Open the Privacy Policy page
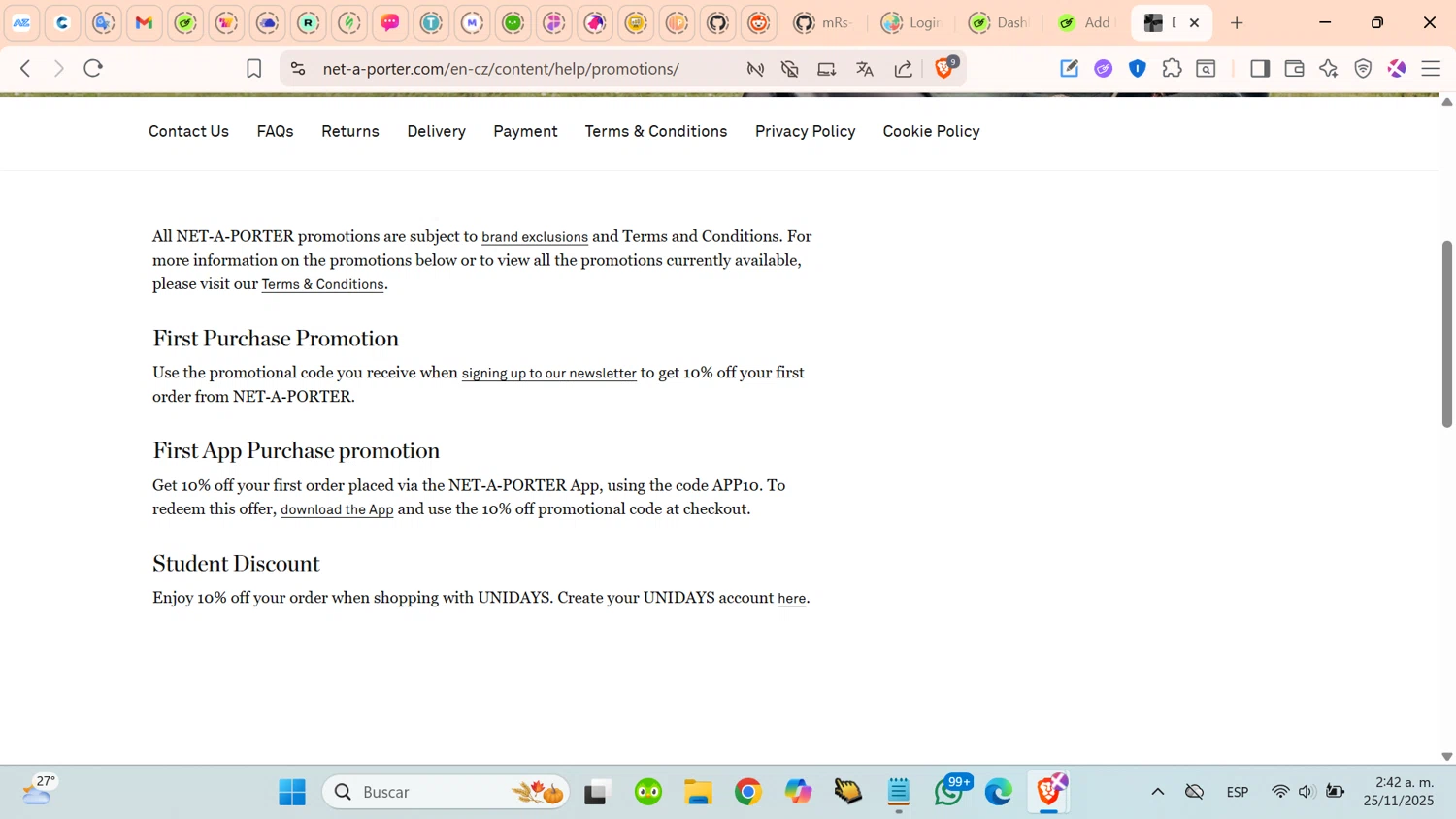This screenshot has height=819, width=1456. [x=806, y=131]
